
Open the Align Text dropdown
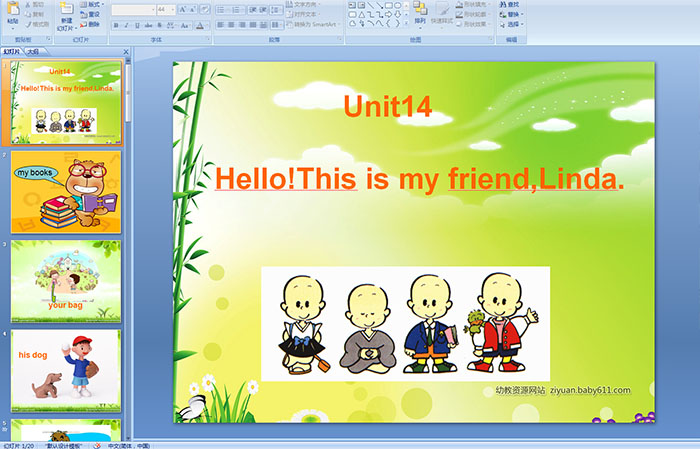point(303,14)
